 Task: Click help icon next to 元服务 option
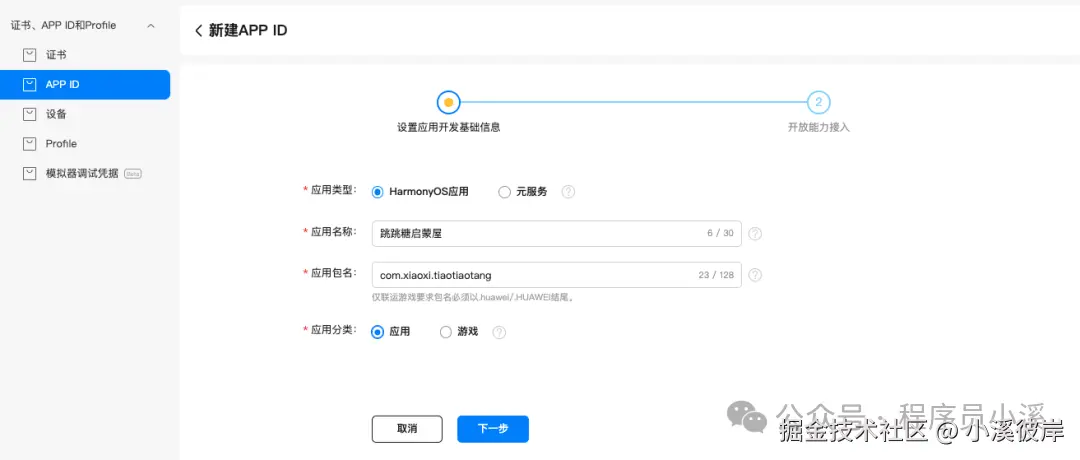coord(568,192)
